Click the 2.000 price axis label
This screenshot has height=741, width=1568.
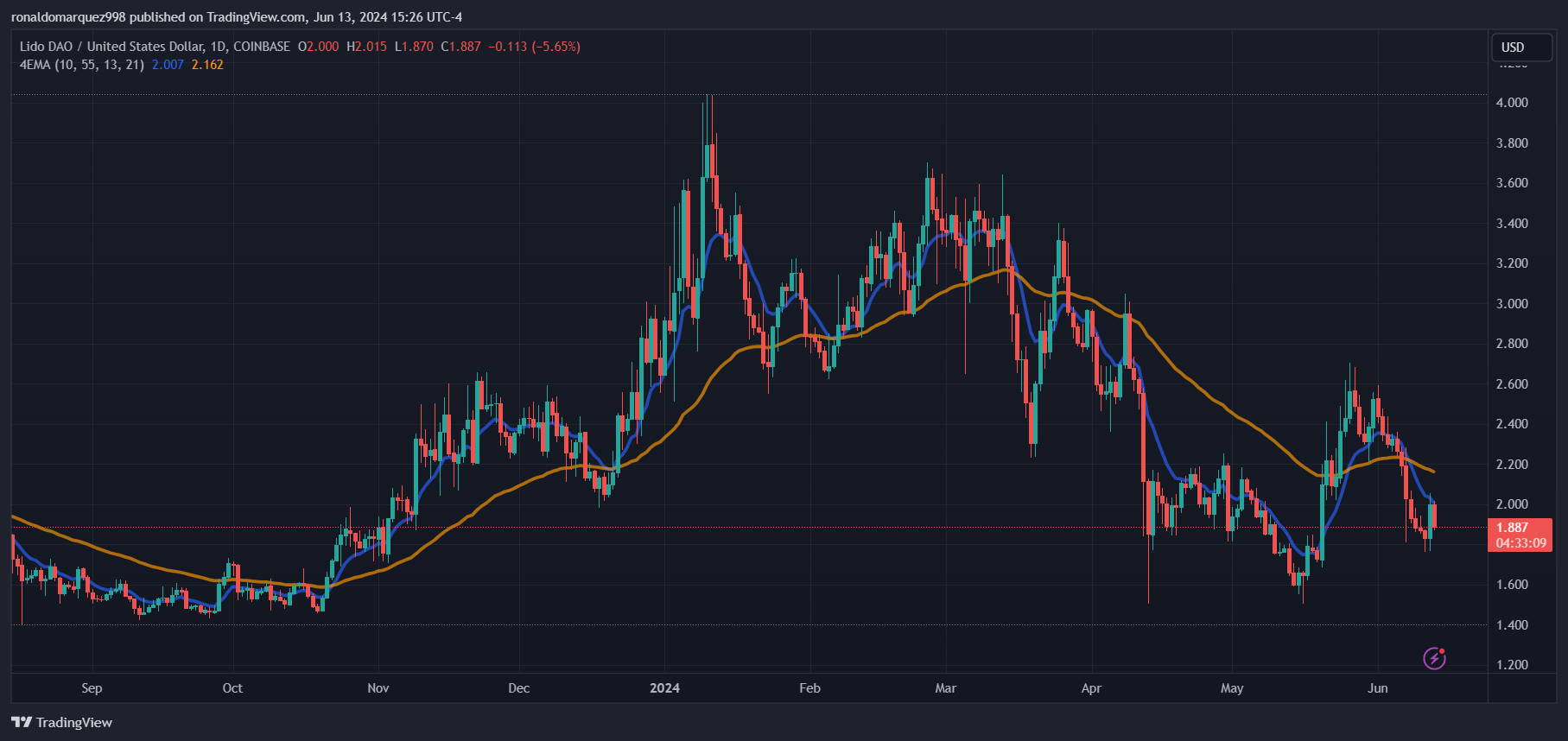pos(1512,504)
